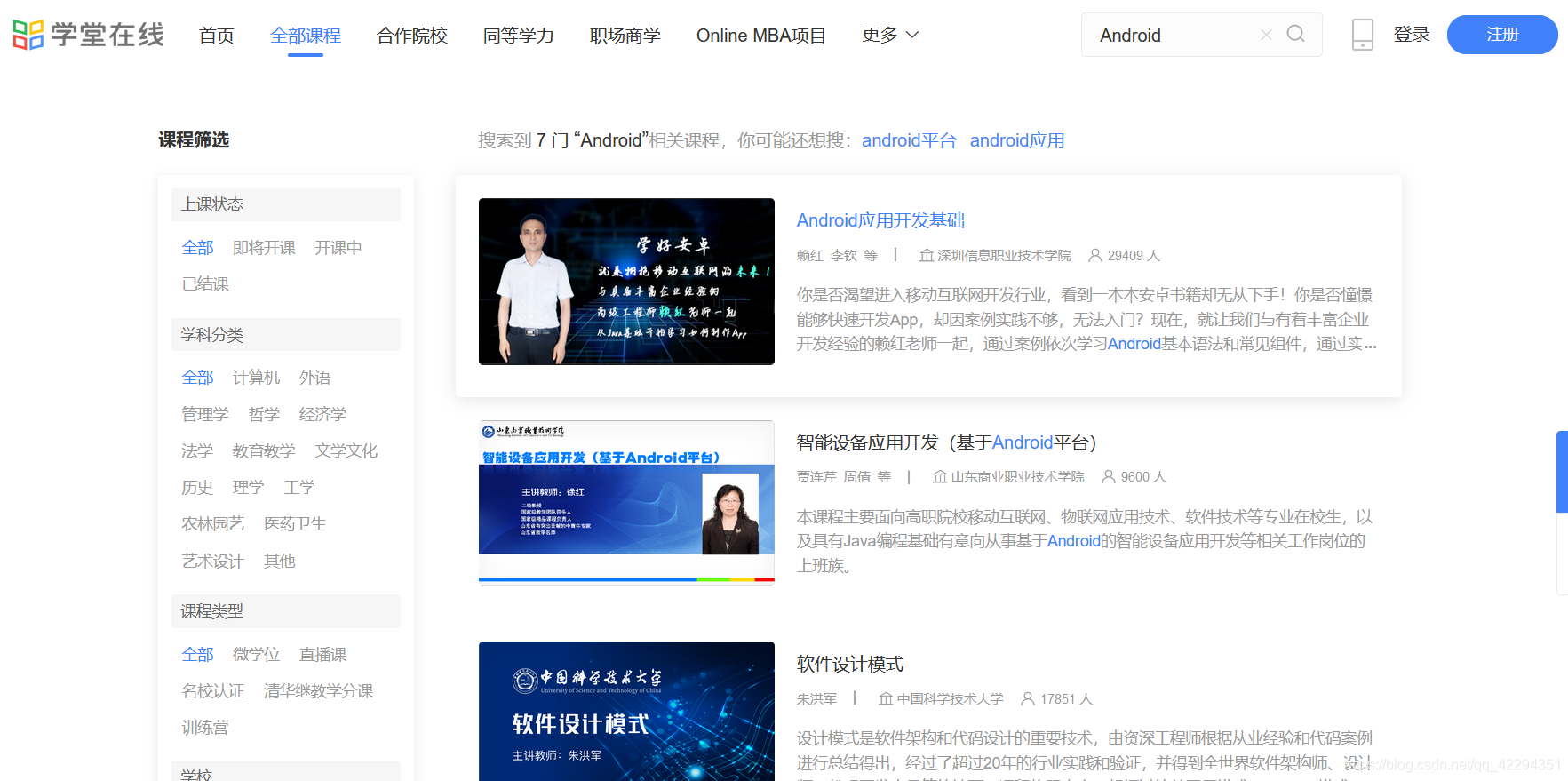Search suggestion android平台
1568x781 pixels.
(x=909, y=140)
